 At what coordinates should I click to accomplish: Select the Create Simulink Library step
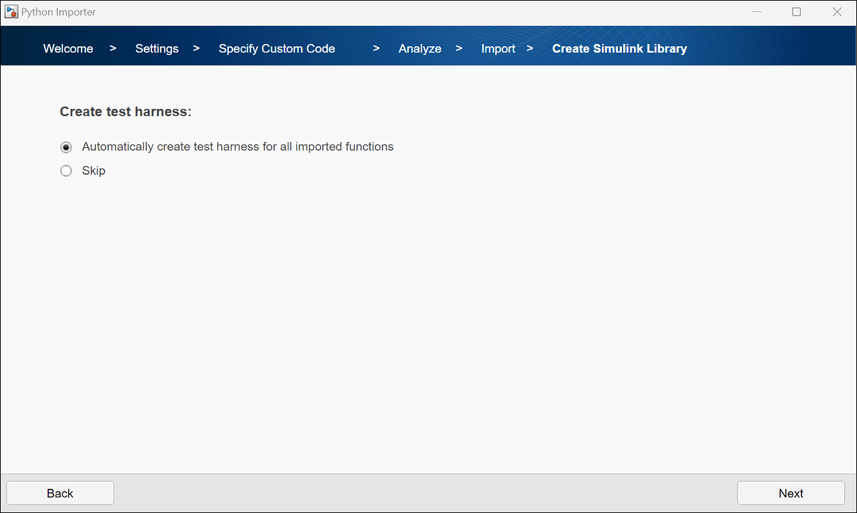(619, 48)
